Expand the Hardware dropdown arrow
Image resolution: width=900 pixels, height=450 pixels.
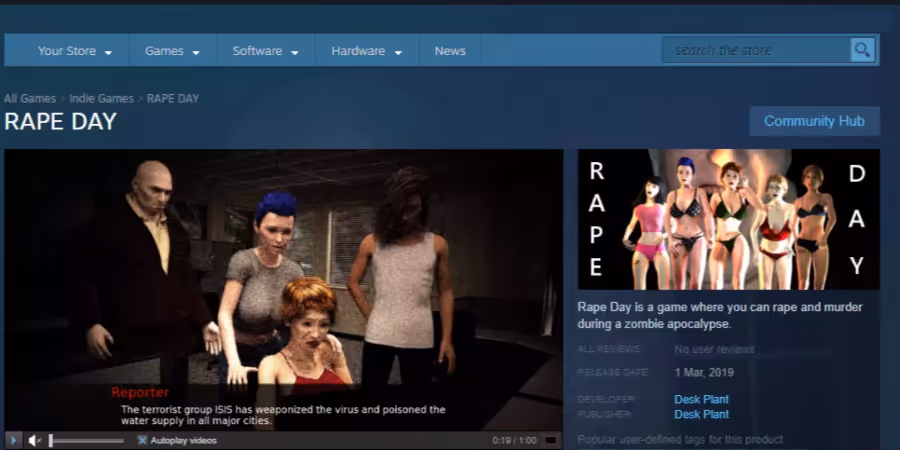(x=398, y=52)
